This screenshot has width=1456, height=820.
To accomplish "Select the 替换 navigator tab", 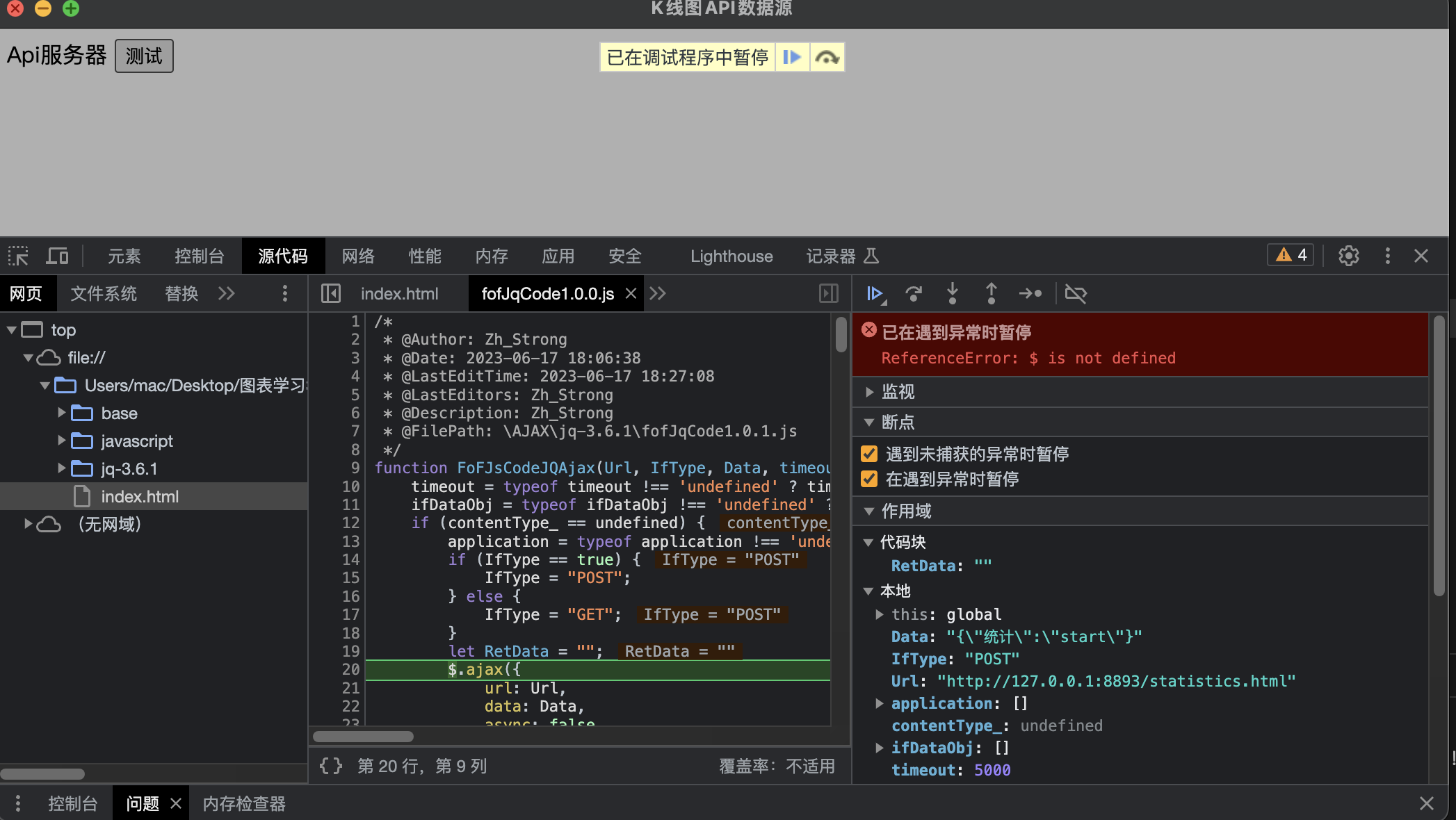I will click(x=181, y=293).
